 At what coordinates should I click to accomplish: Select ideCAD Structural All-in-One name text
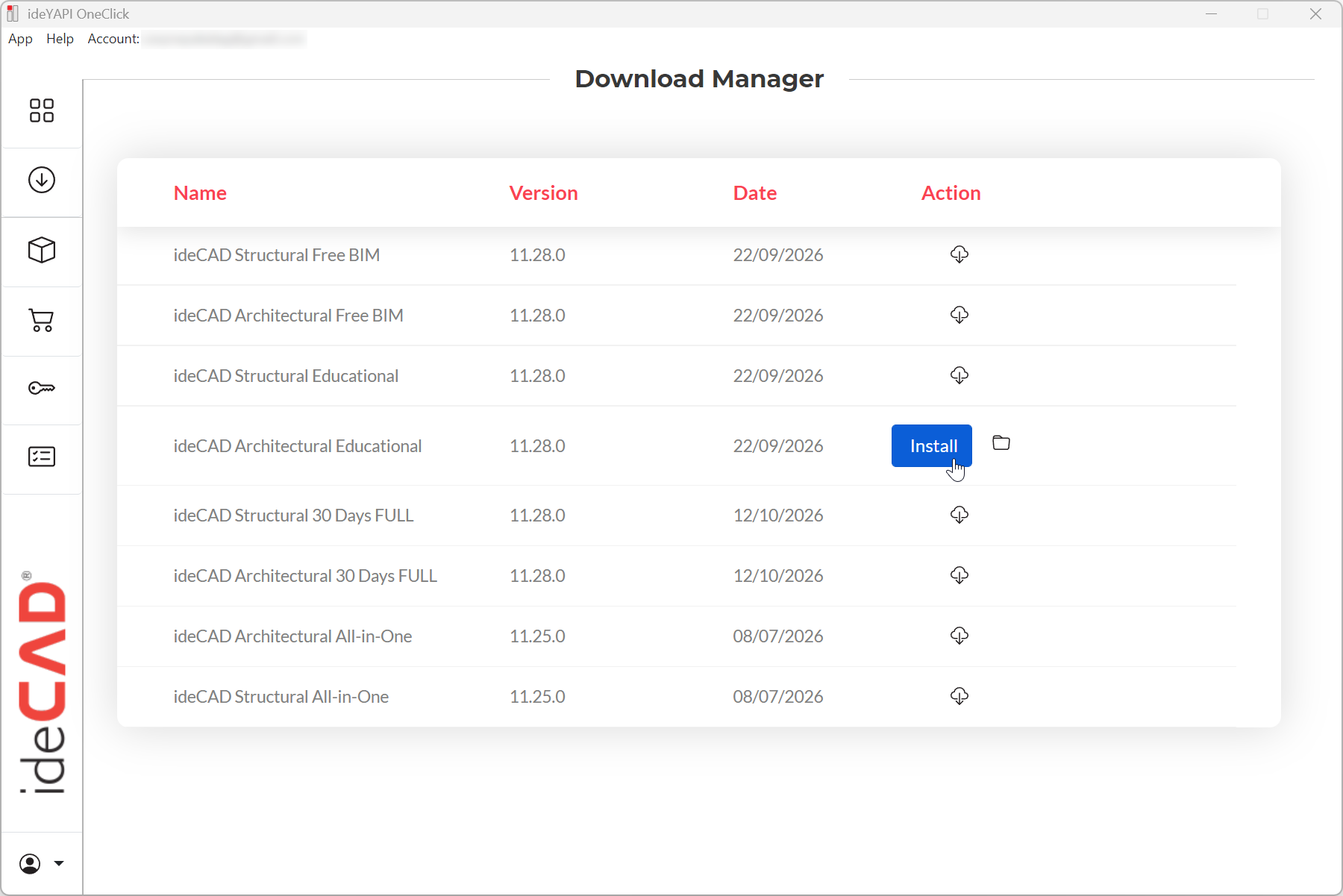point(281,697)
